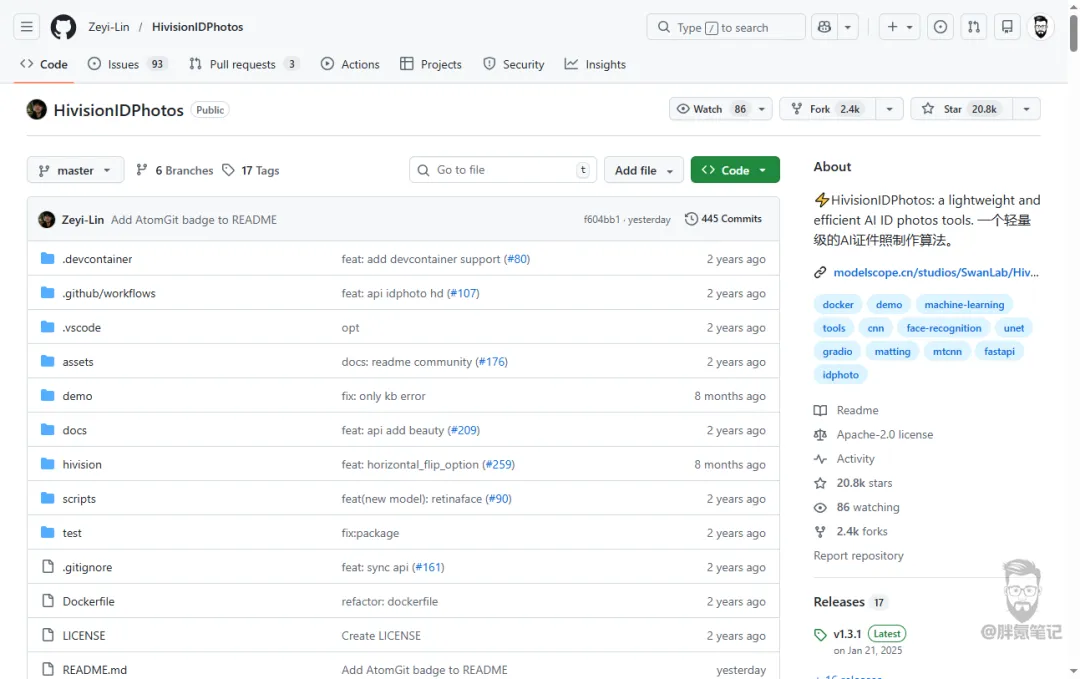This screenshot has width=1080, height=679.
Task: Click the page vertical scrollbar
Action: 1073,32
